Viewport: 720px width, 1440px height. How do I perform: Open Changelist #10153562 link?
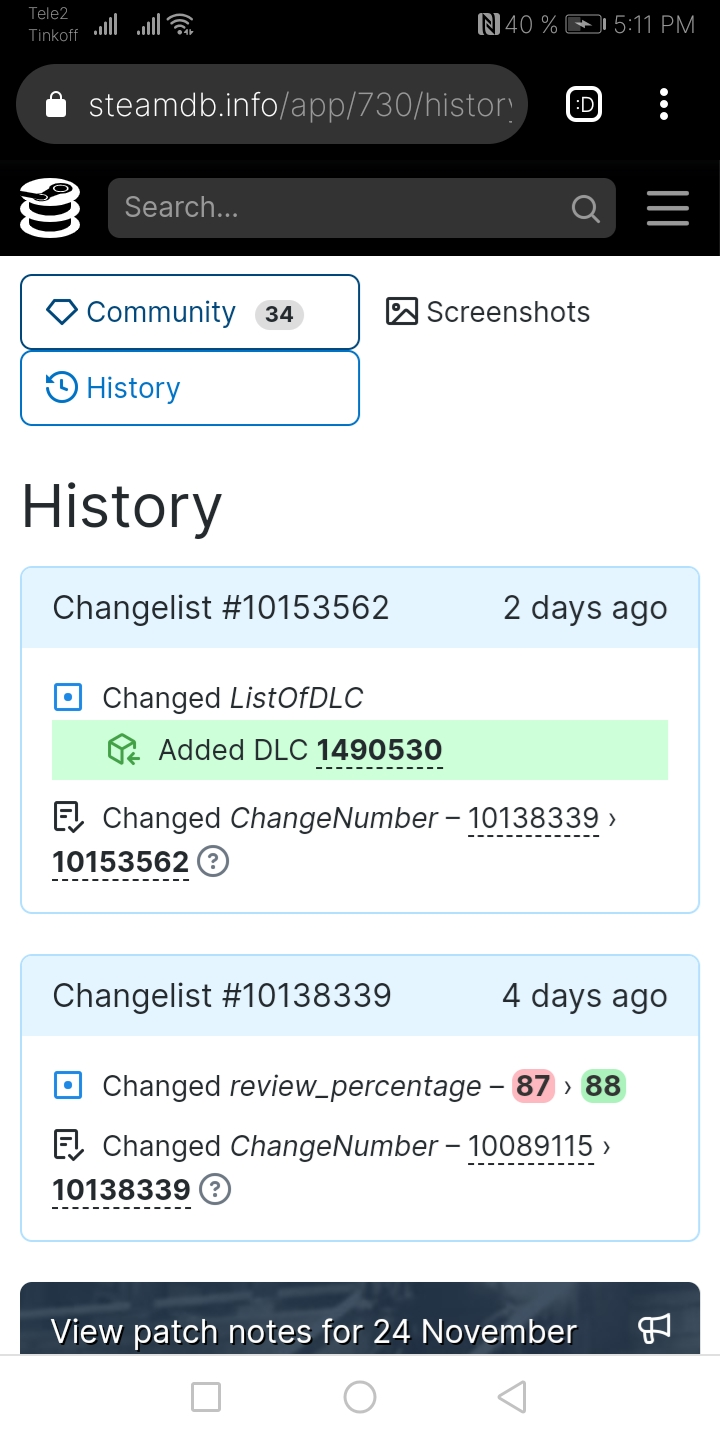click(x=221, y=607)
